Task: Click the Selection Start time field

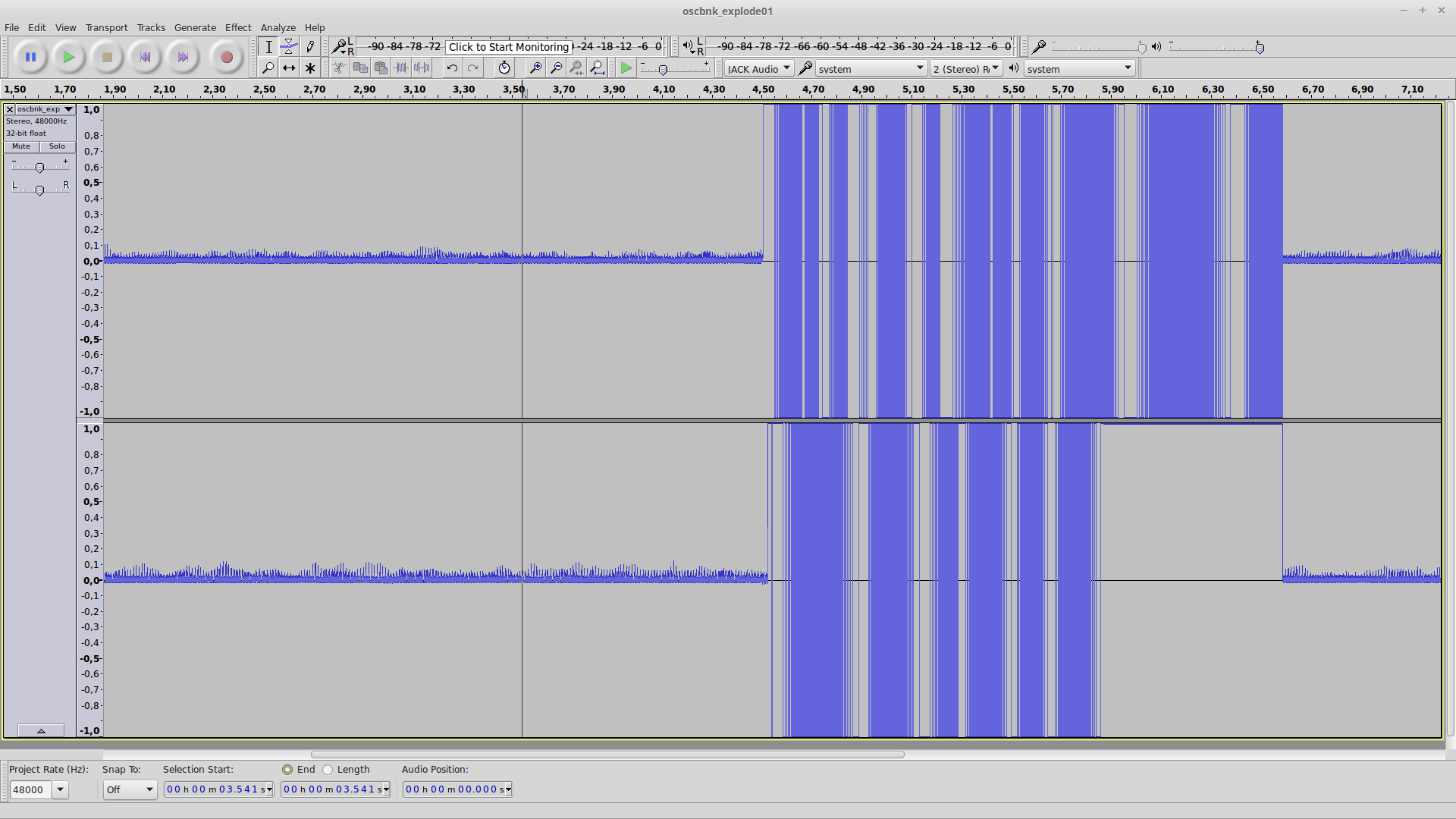Action: pos(218,789)
